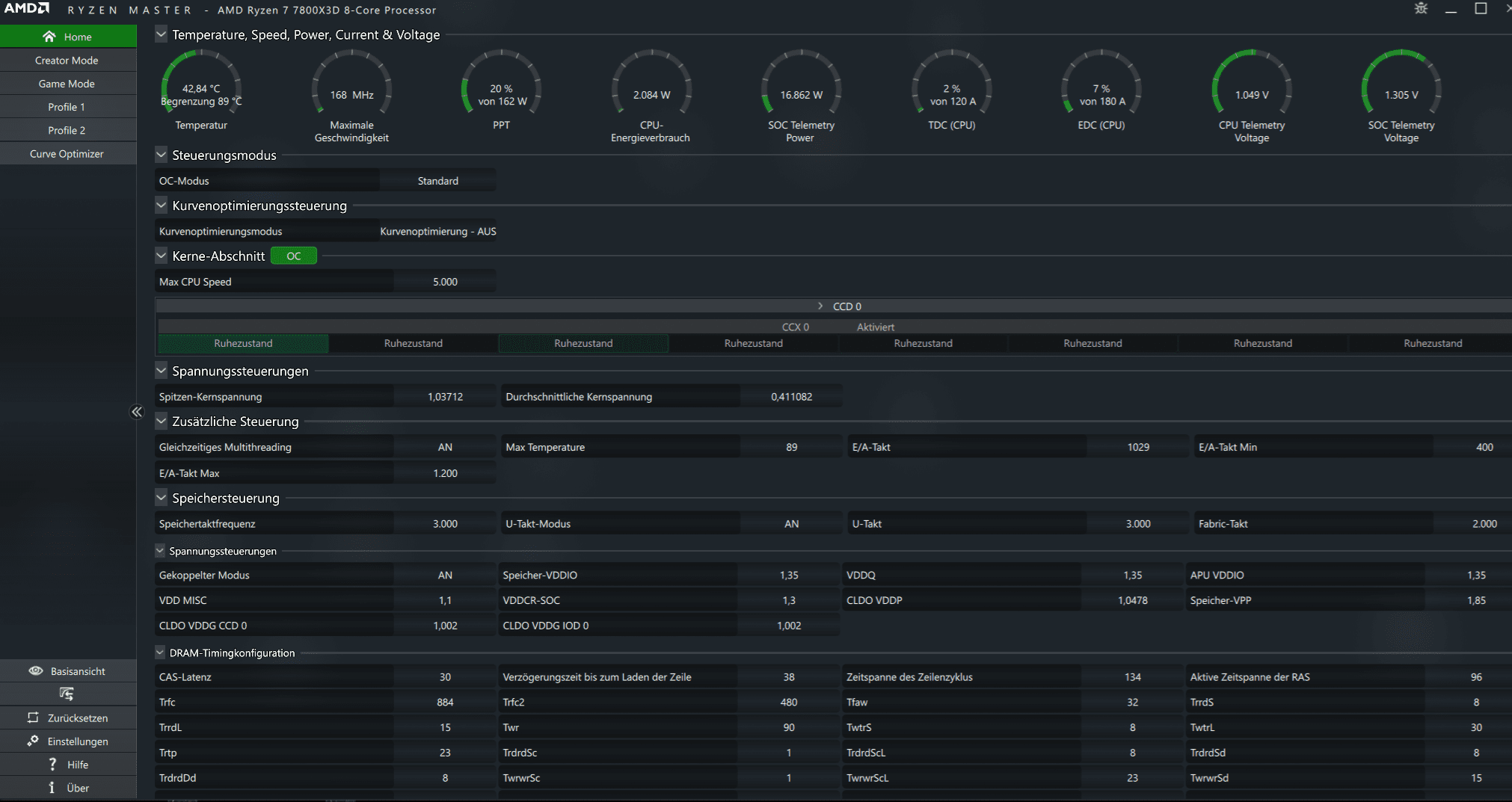The image size is (1512, 802).
Task: Select Profile 1
Action: [68, 107]
